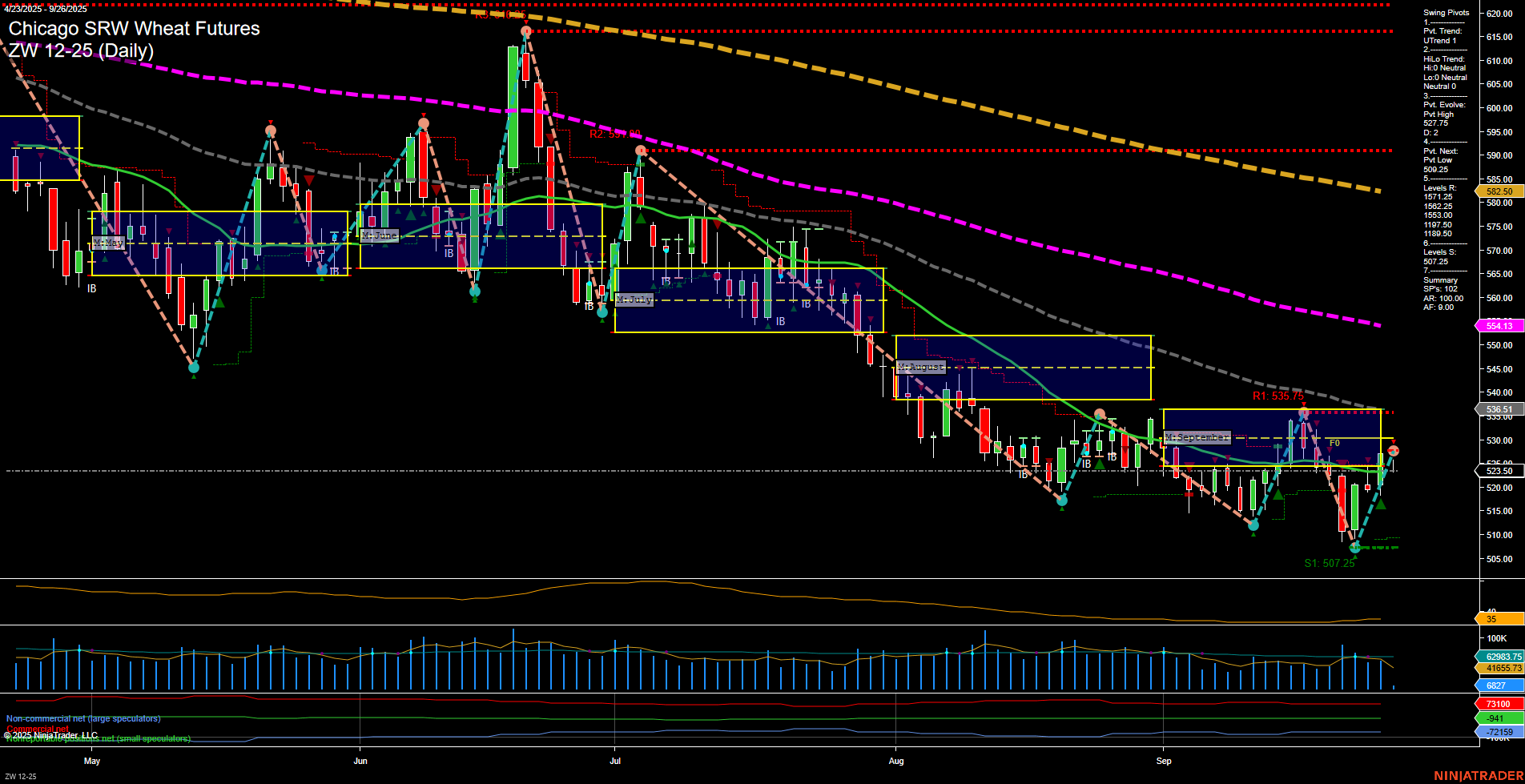This screenshot has height=784, width=1525.
Task: Click the orange 35 indicator value marker
Action: (x=1496, y=620)
